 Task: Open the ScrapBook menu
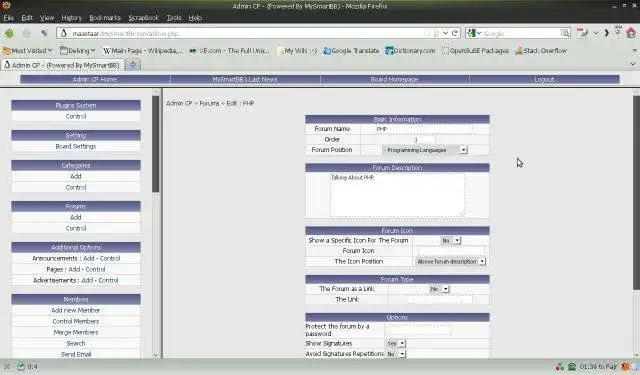coord(143,18)
